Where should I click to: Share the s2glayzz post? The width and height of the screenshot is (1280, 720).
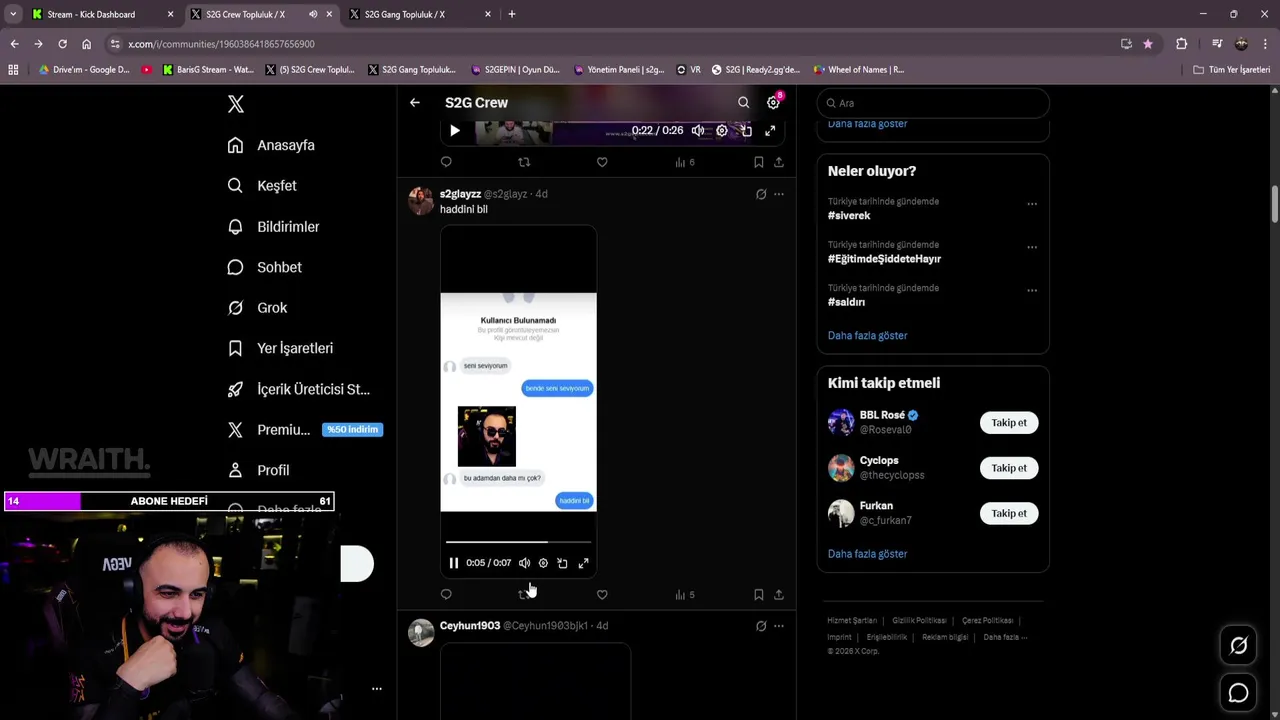point(779,594)
